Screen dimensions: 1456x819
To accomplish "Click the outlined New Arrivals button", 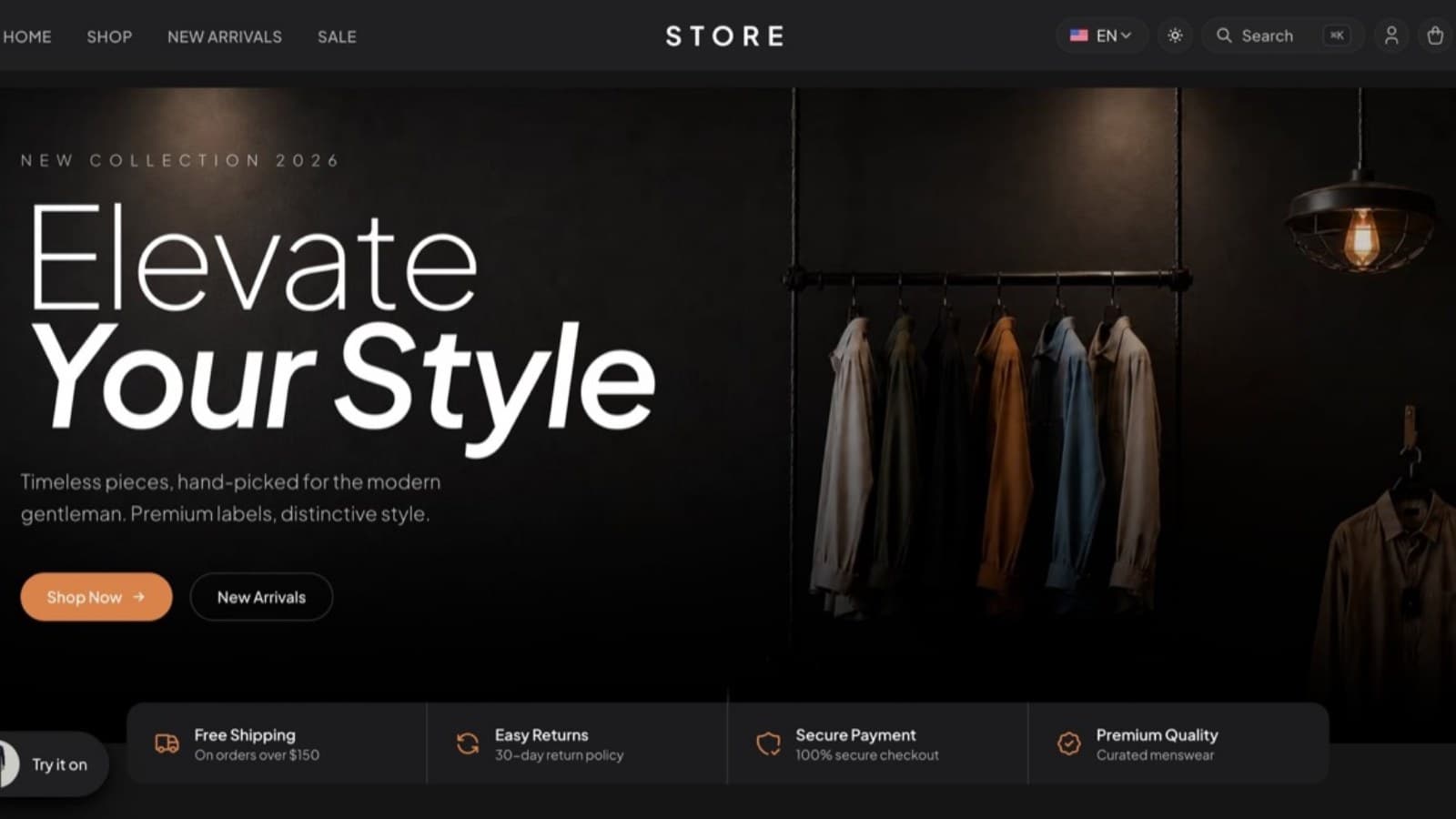I will 261,597.
